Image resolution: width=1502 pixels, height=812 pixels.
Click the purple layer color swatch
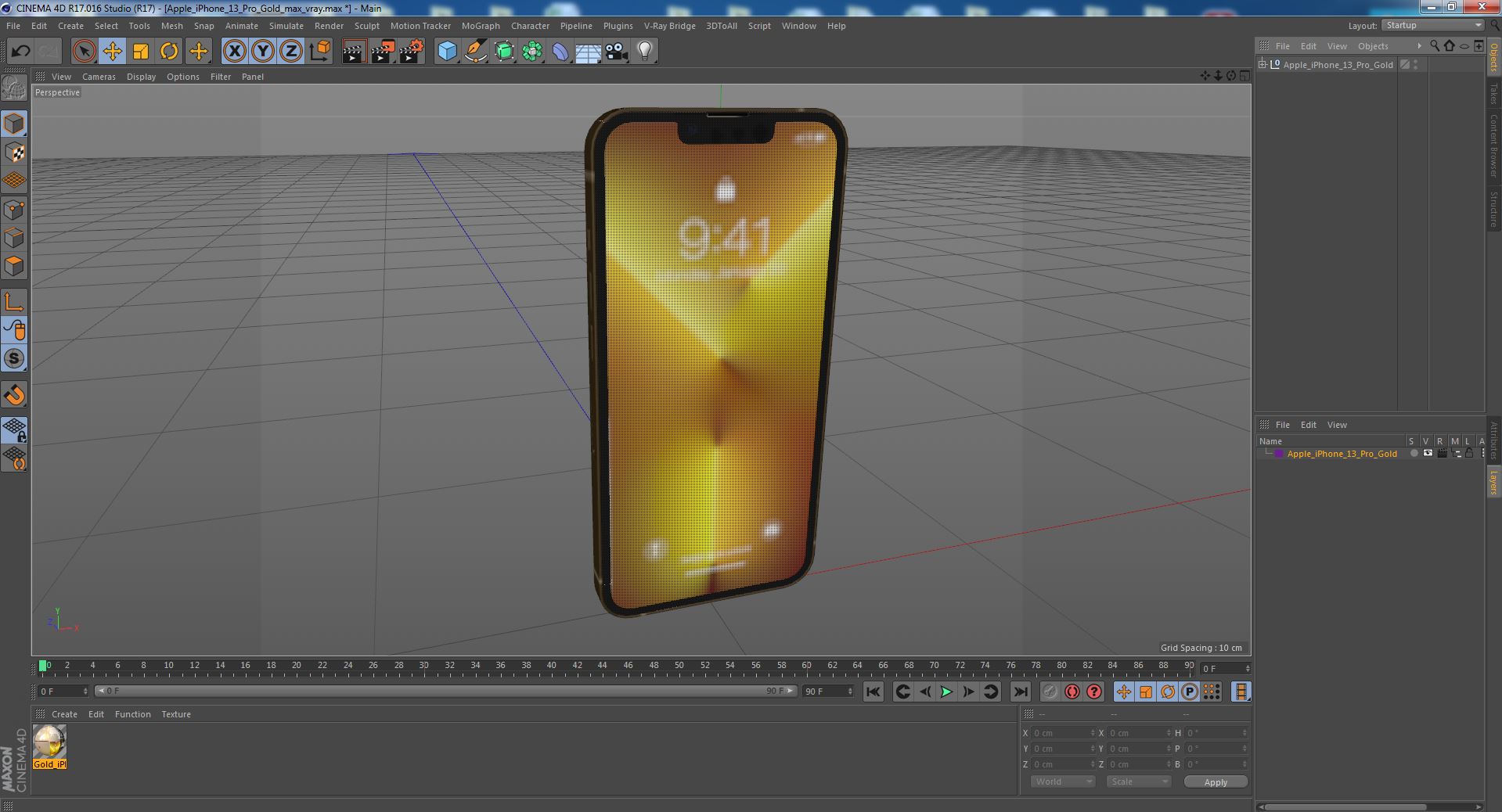[1279, 454]
